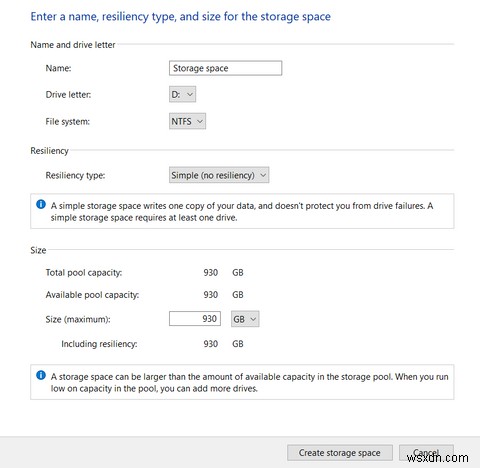
Task: Click the Total pool capacity value 930
Action: [211, 272]
